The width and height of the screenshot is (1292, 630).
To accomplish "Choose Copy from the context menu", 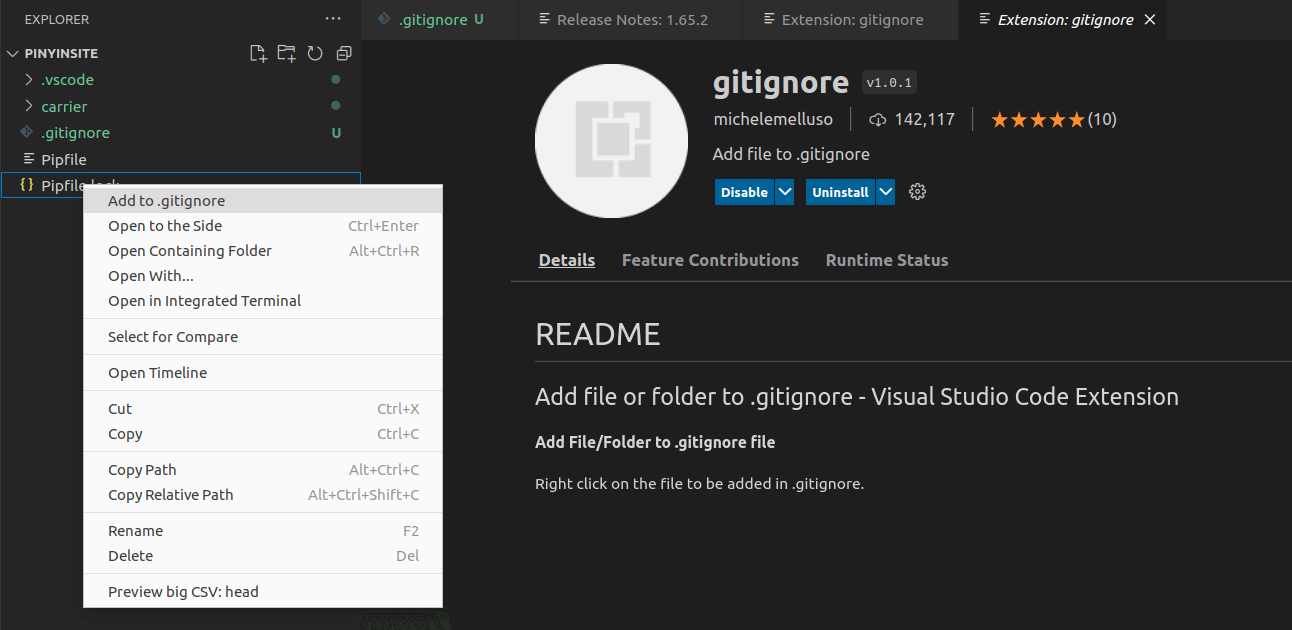I will coord(263,434).
